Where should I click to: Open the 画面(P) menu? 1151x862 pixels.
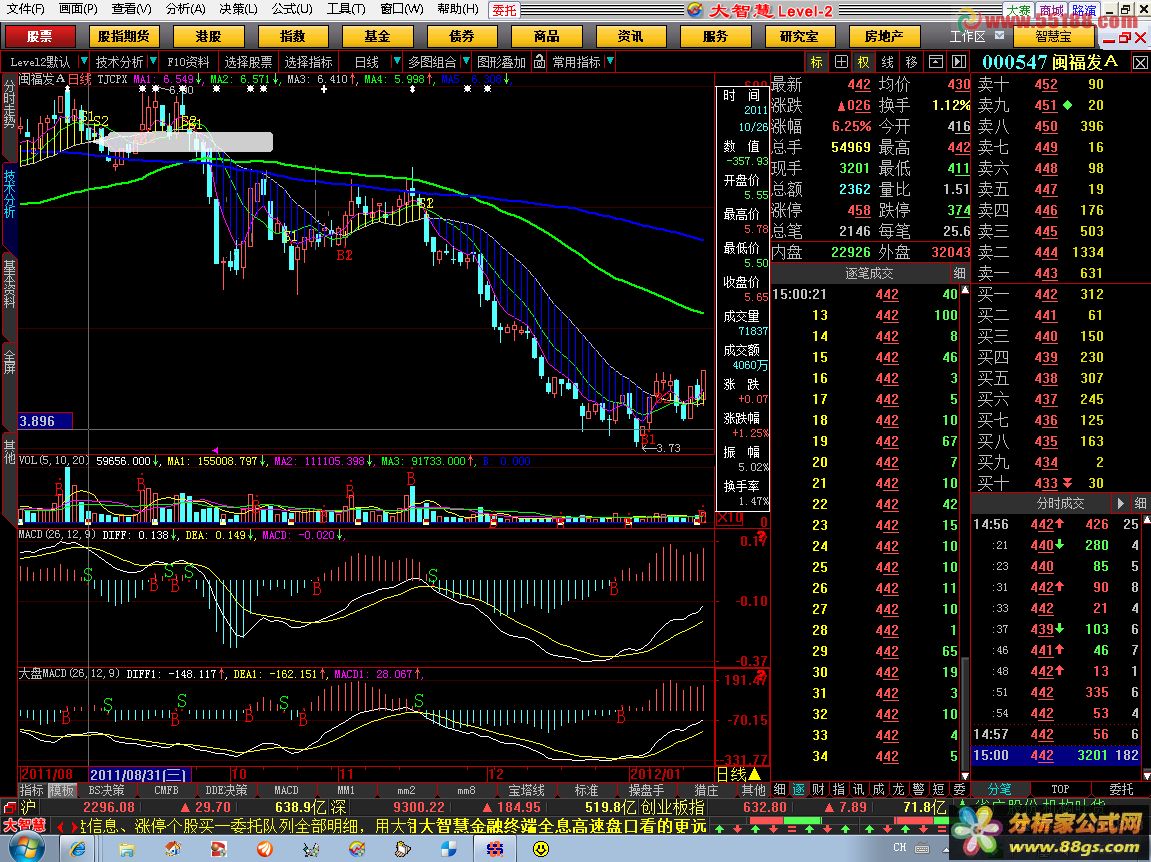click(x=78, y=10)
